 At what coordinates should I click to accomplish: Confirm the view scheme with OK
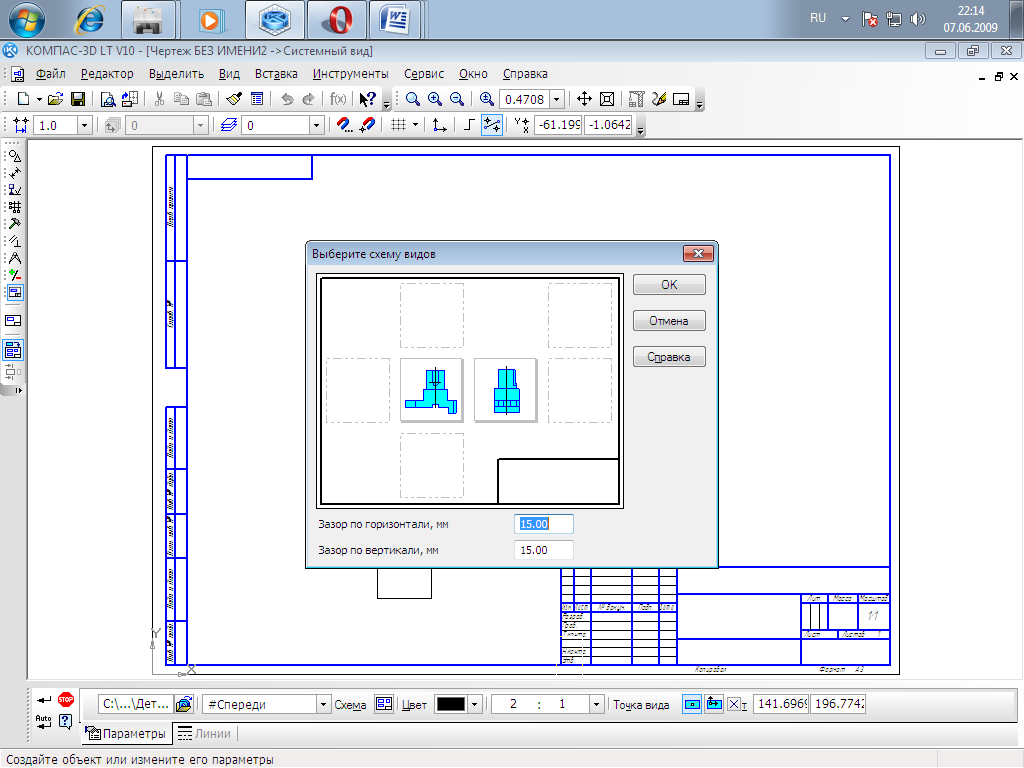pyautogui.click(x=669, y=285)
